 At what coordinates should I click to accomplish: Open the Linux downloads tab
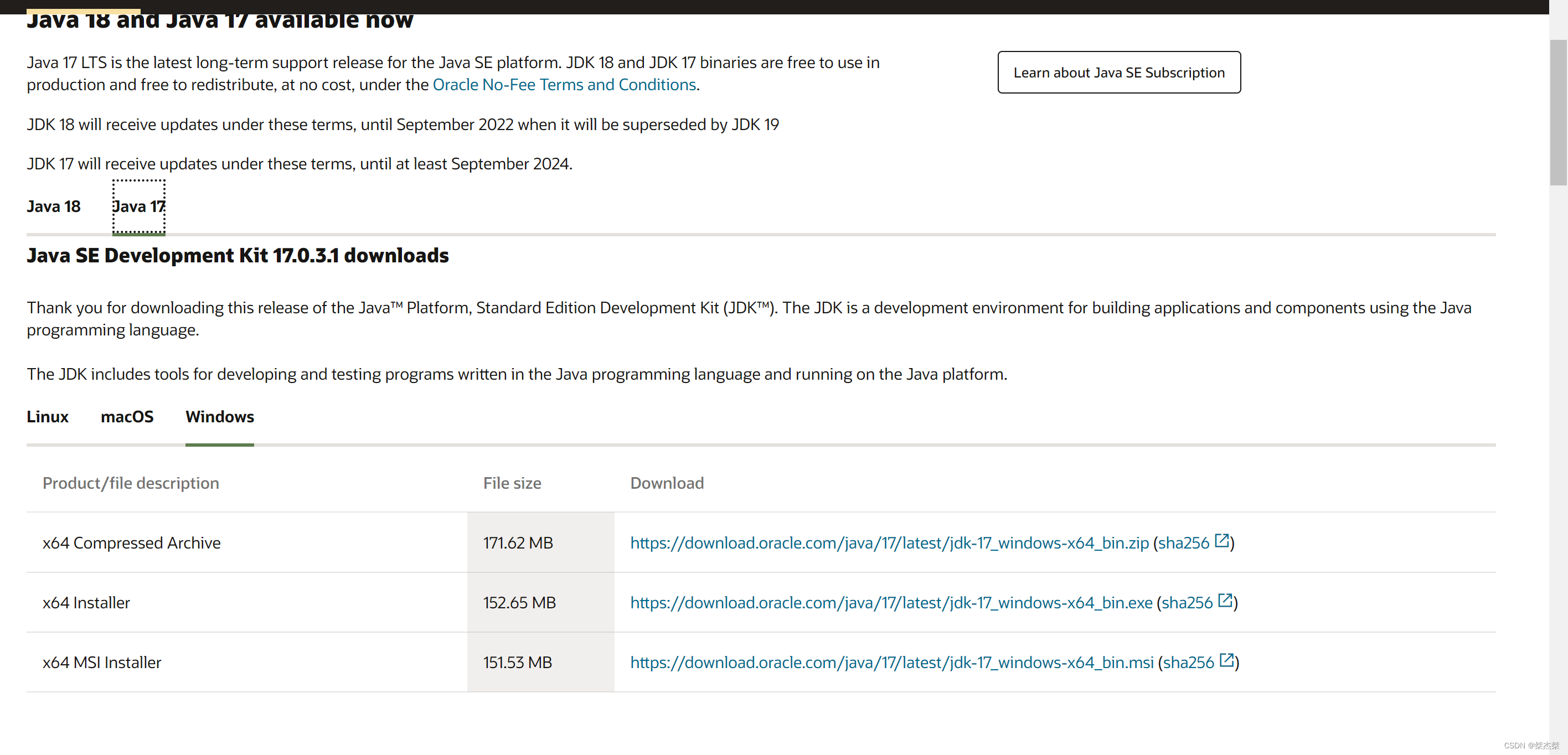coord(48,417)
